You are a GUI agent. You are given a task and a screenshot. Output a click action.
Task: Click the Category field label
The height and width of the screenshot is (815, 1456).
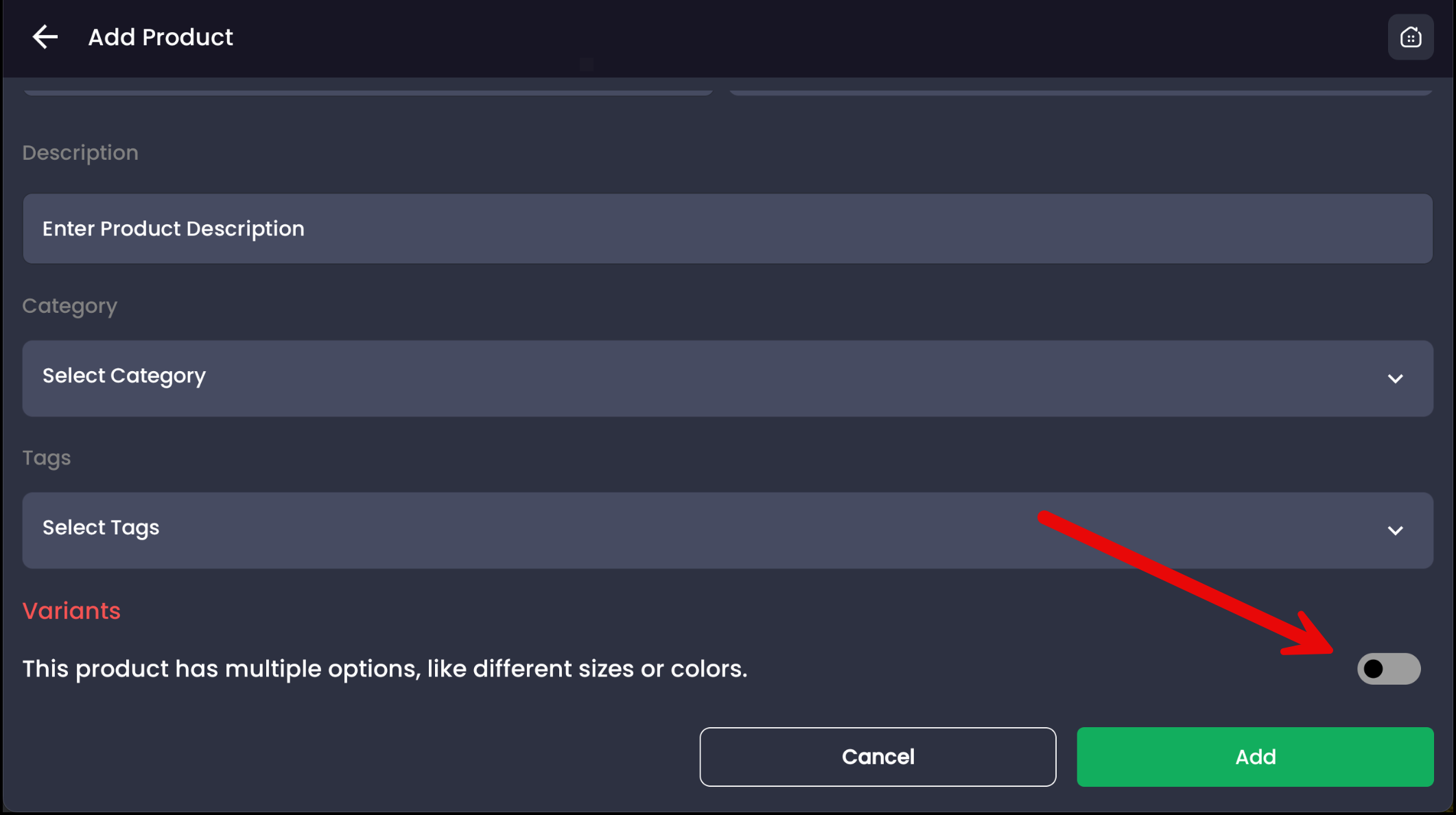(69, 305)
